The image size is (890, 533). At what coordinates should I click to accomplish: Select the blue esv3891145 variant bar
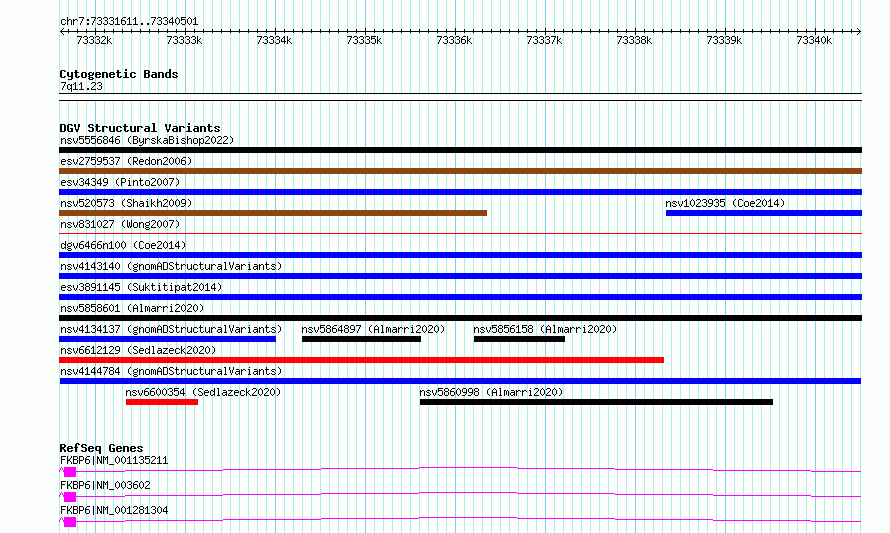(460, 297)
